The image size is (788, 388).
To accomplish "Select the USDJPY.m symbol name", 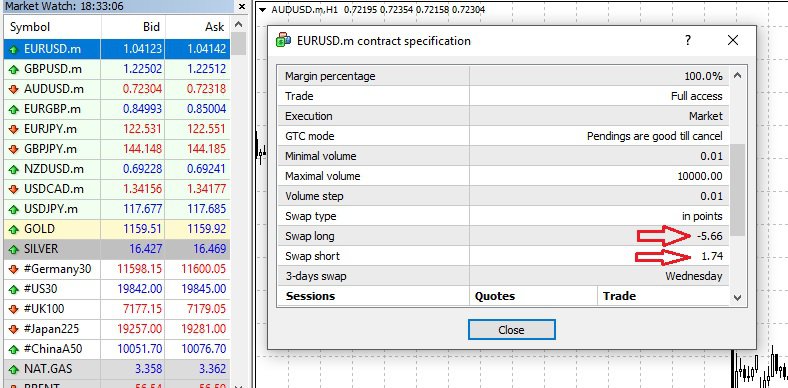I will click(51, 209).
